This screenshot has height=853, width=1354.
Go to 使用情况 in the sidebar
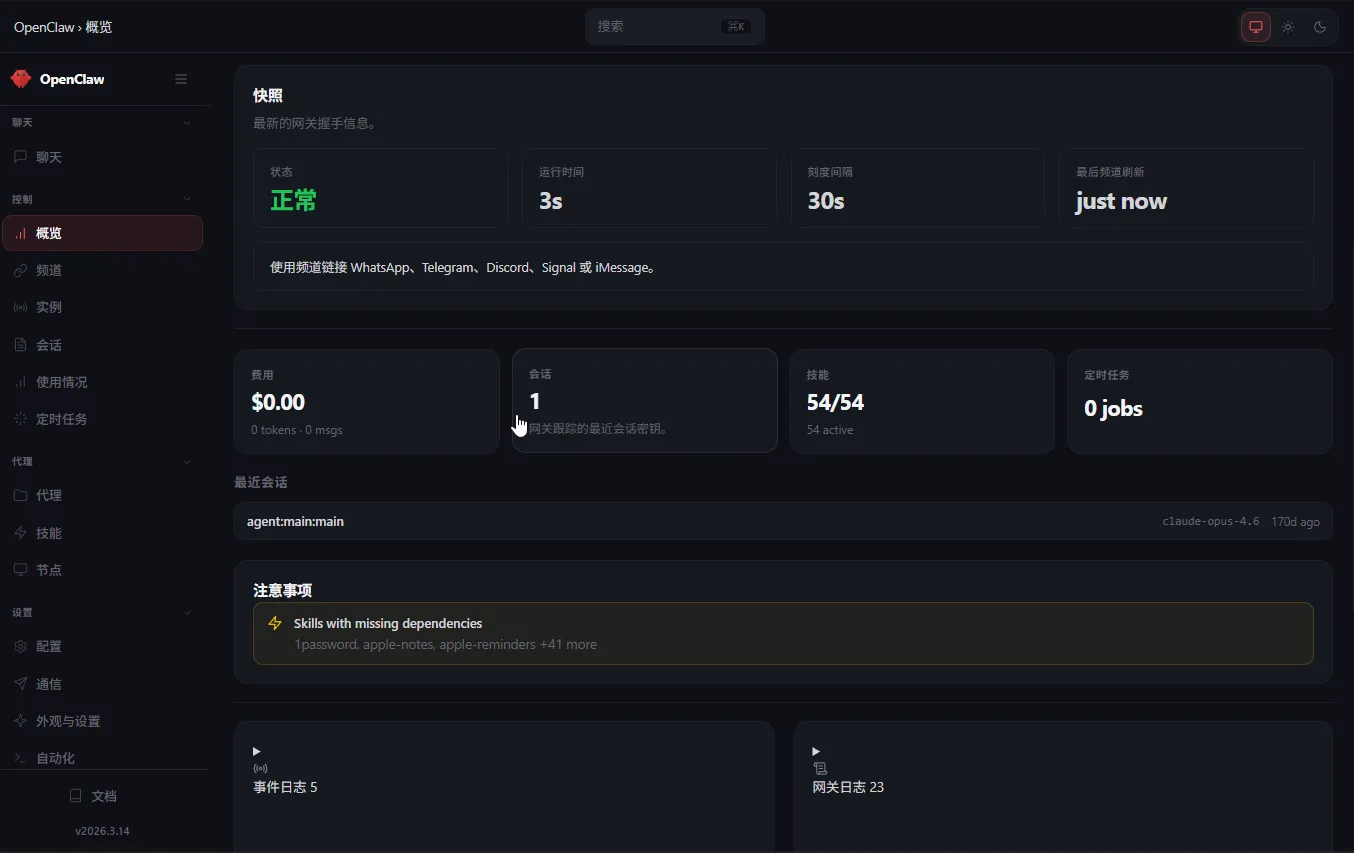pyautogui.click(x=102, y=382)
